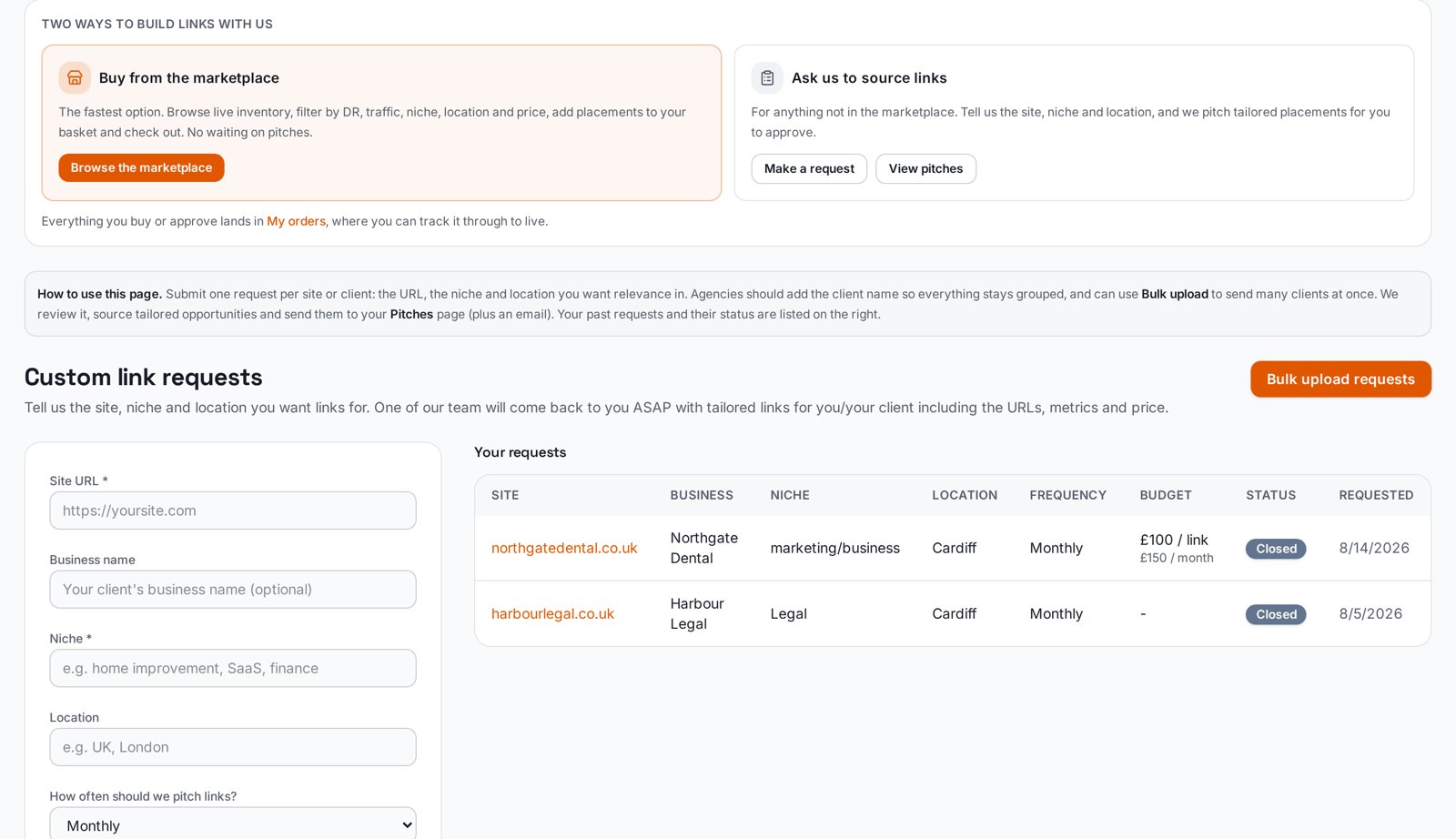
Task: Select the 'Northgate Dental' business cell
Action: tap(704, 548)
